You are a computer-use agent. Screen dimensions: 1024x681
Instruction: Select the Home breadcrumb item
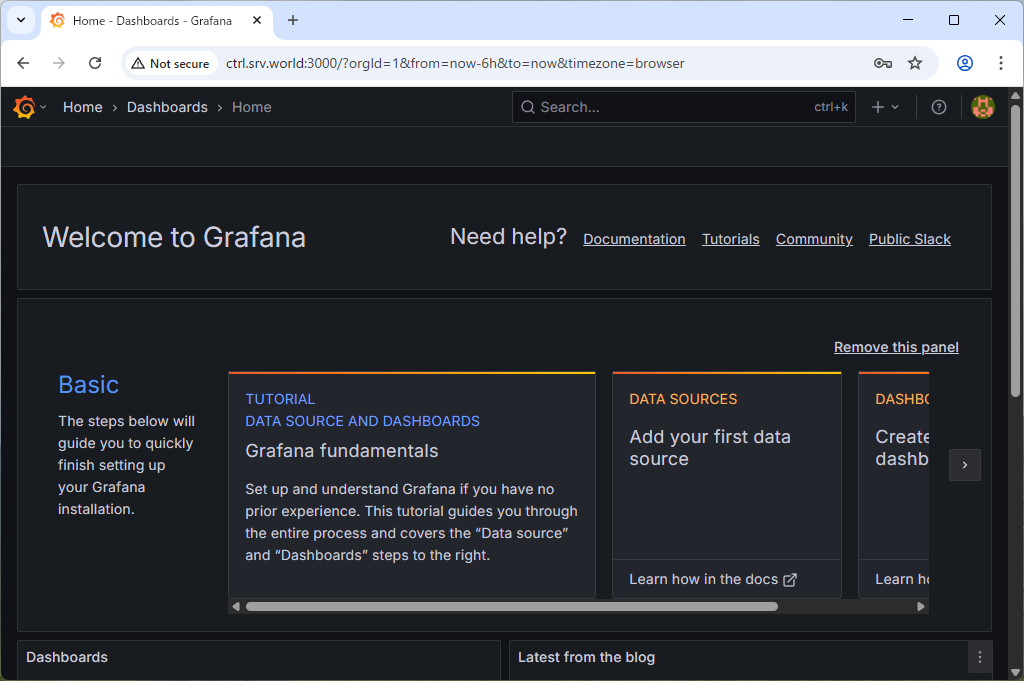[82, 107]
